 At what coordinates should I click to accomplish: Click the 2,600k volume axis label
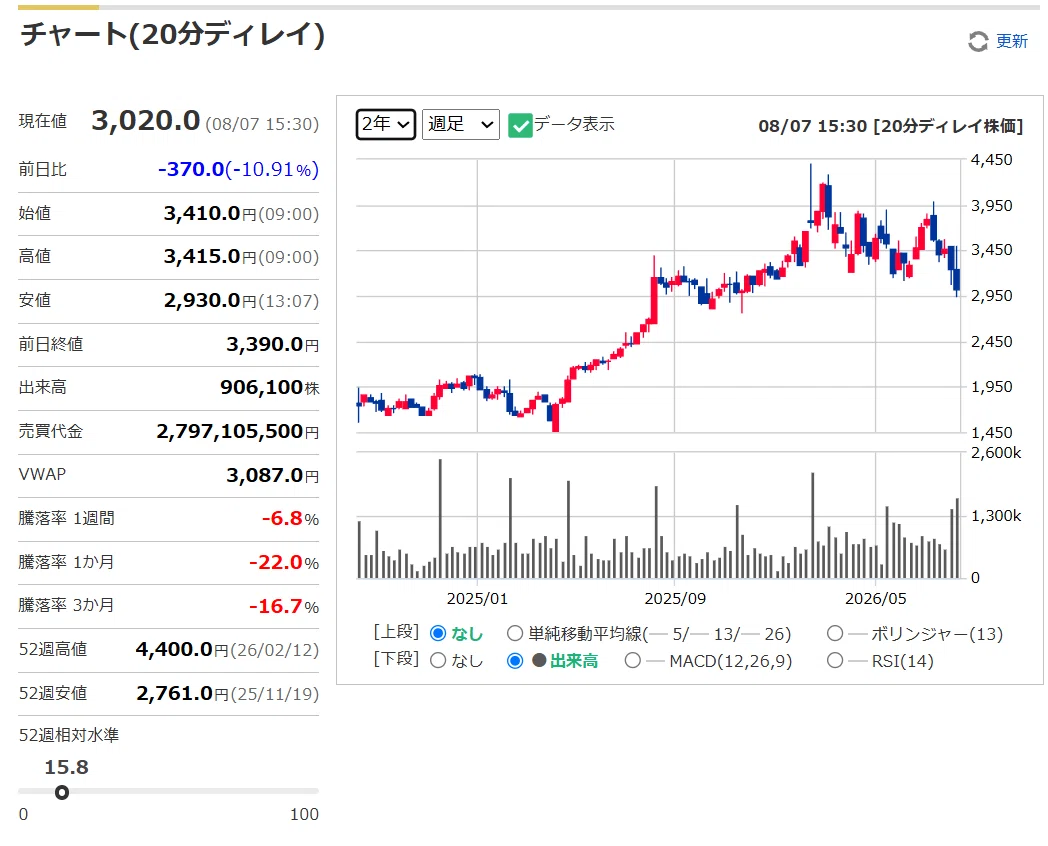coord(996,453)
